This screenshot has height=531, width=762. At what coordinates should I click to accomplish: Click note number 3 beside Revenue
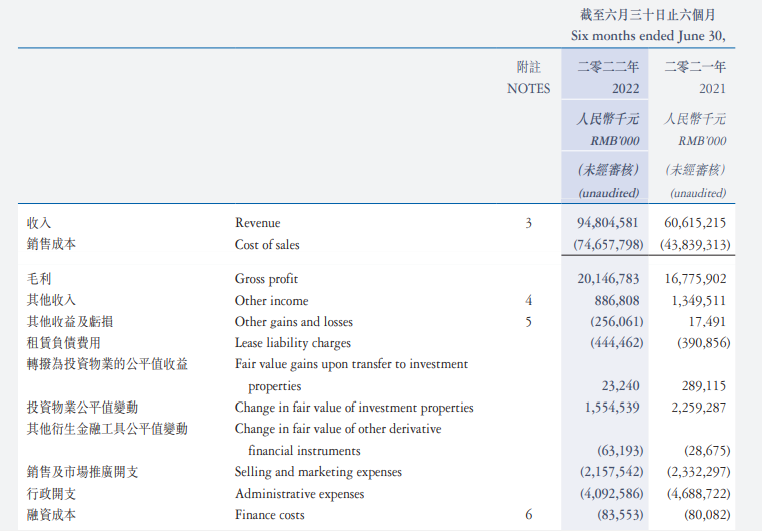(x=529, y=223)
